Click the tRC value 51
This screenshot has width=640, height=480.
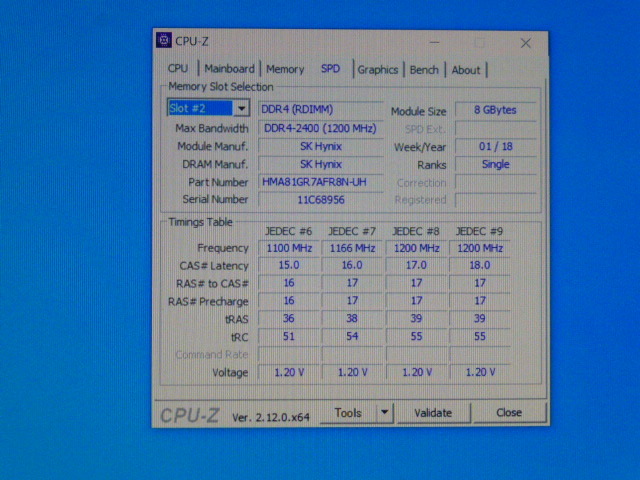pos(289,336)
